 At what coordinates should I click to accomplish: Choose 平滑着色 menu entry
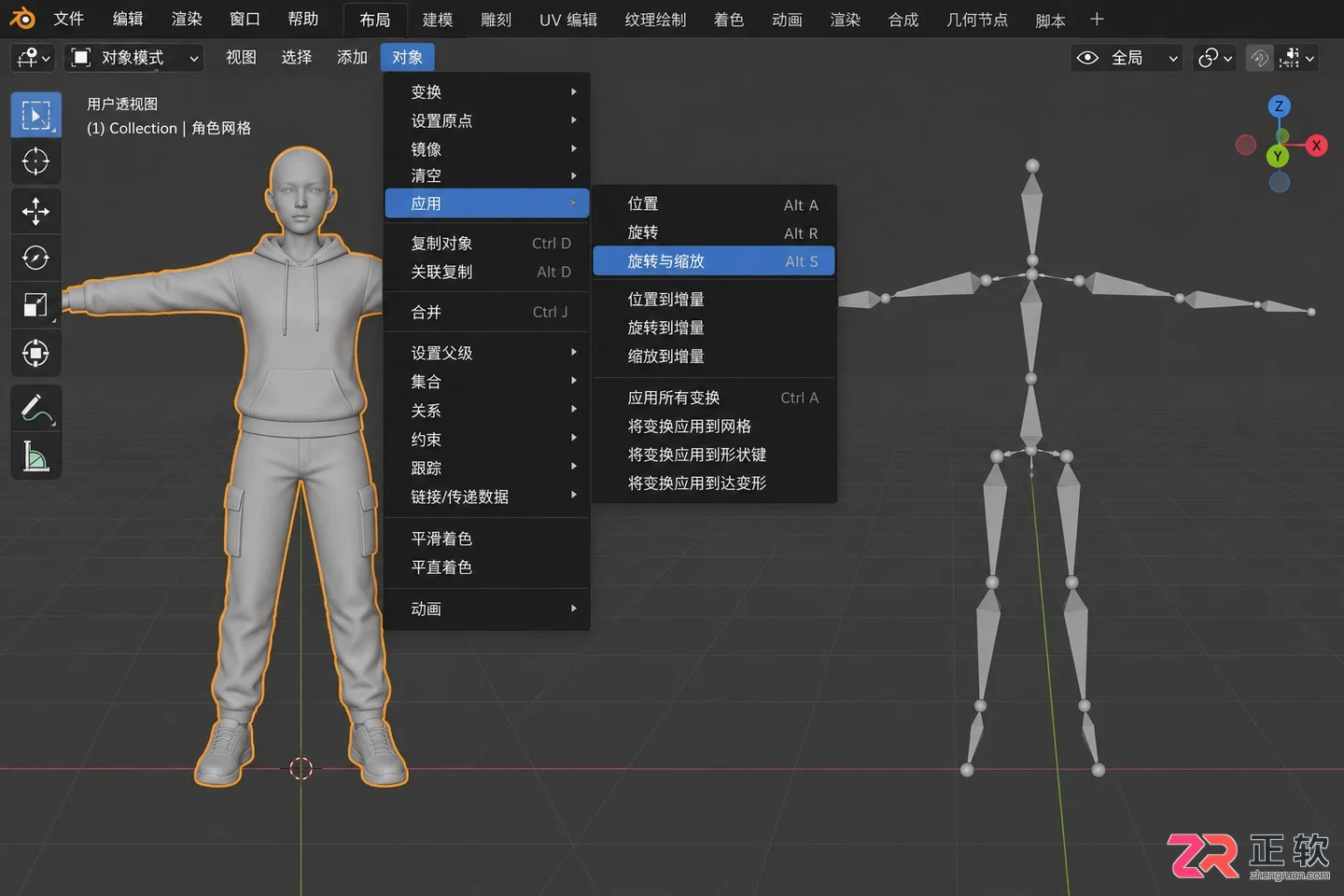tap(487, 539)
